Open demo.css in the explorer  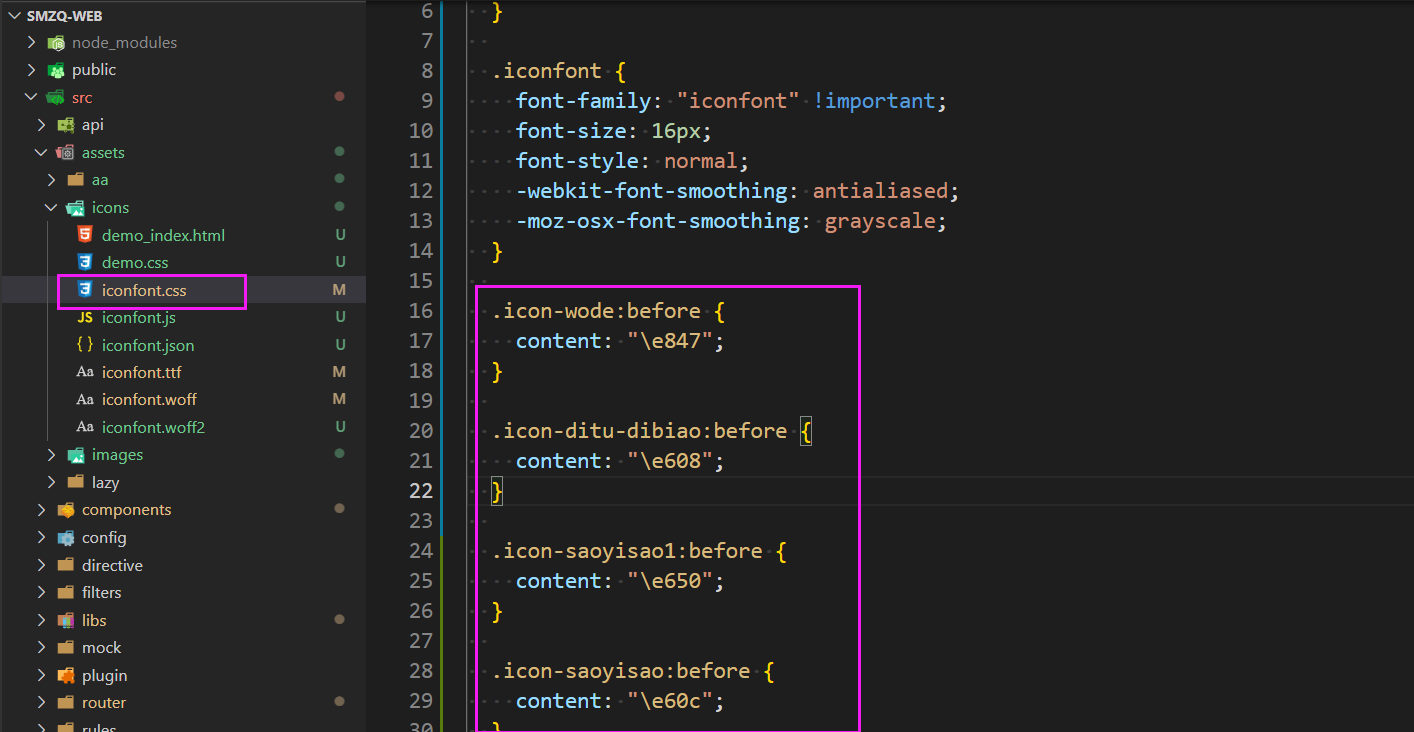135,263
